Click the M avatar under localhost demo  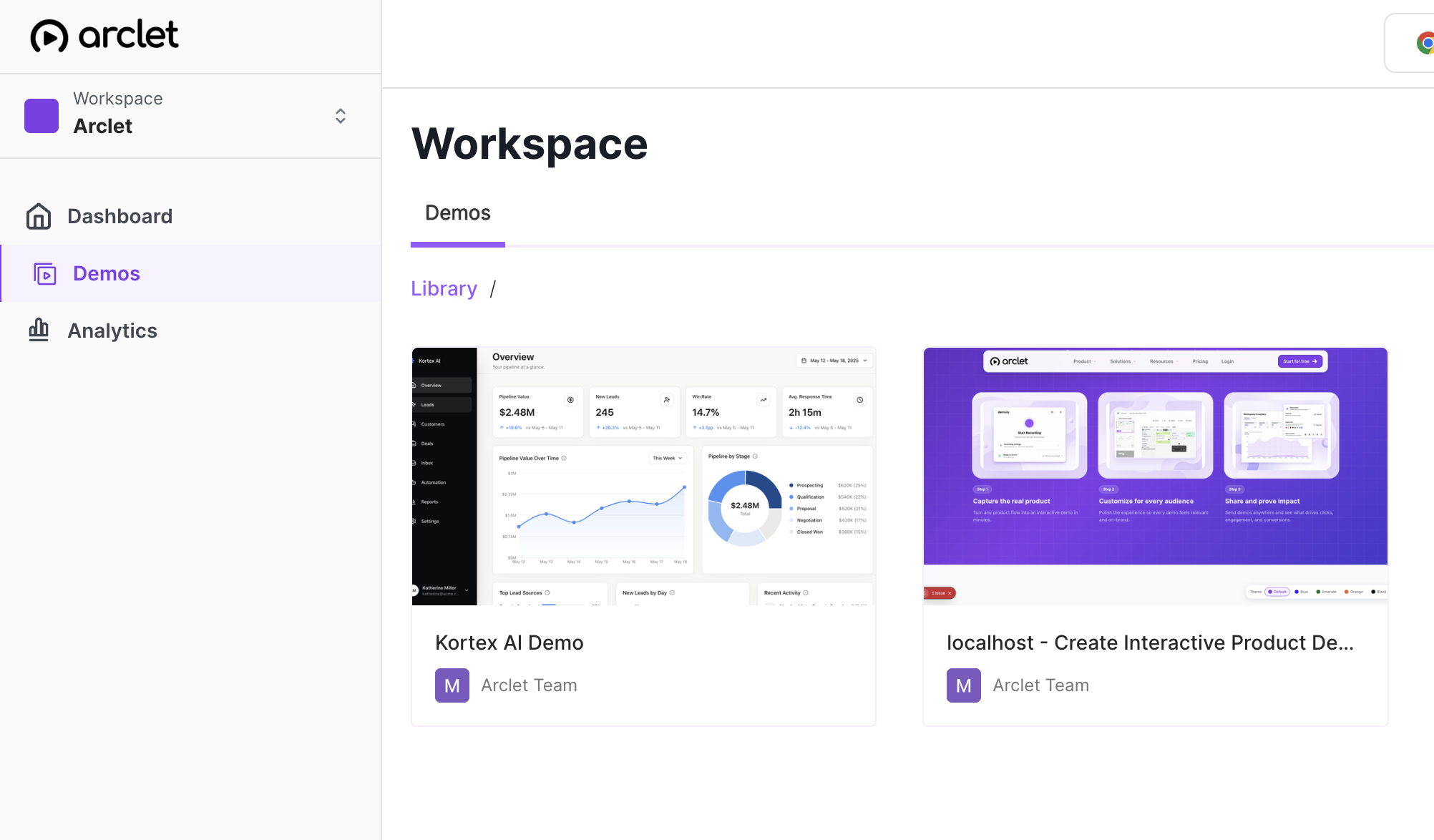coord(964,685)
